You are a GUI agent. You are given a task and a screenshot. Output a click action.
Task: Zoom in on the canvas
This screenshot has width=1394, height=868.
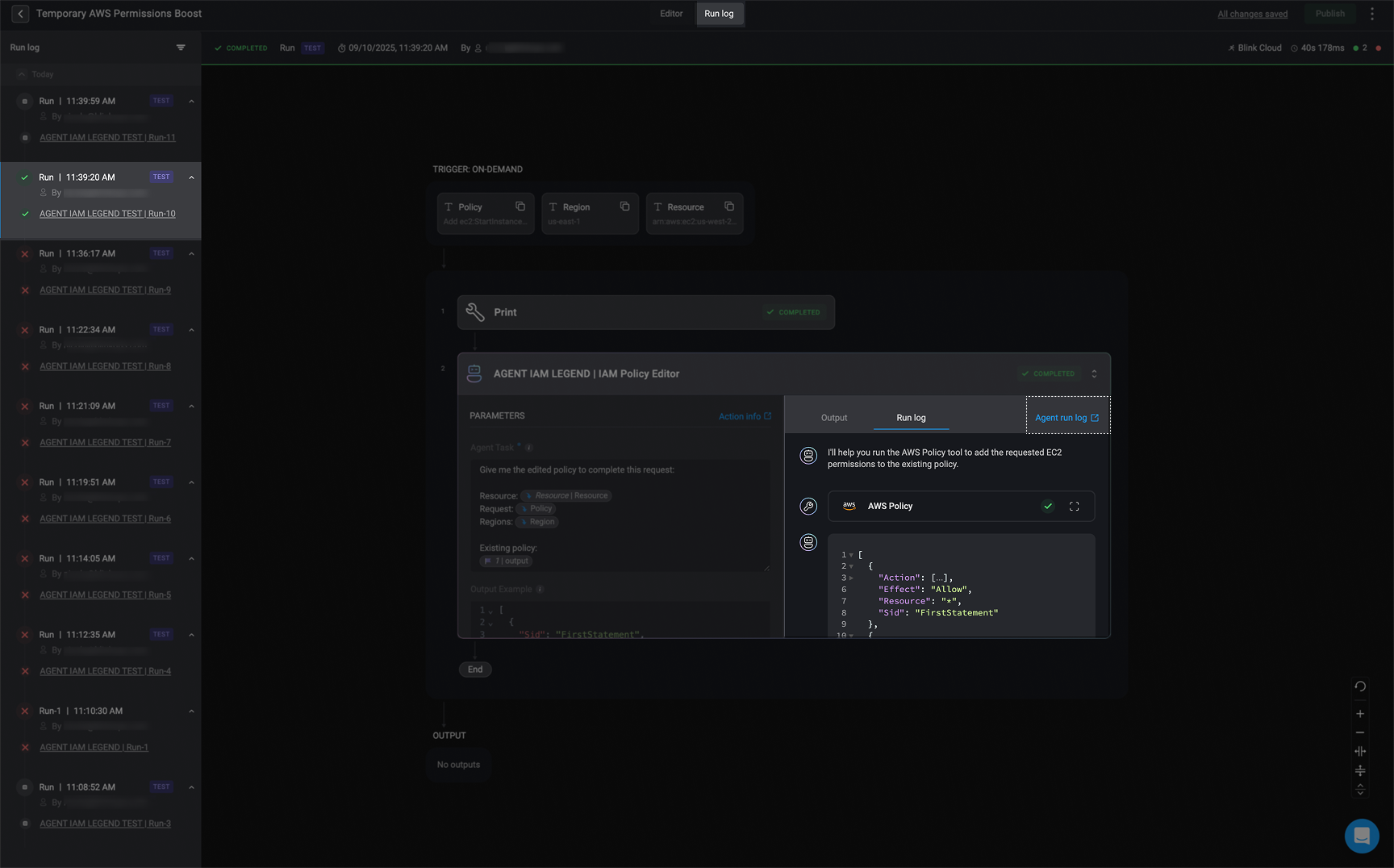pos(1360,714)
